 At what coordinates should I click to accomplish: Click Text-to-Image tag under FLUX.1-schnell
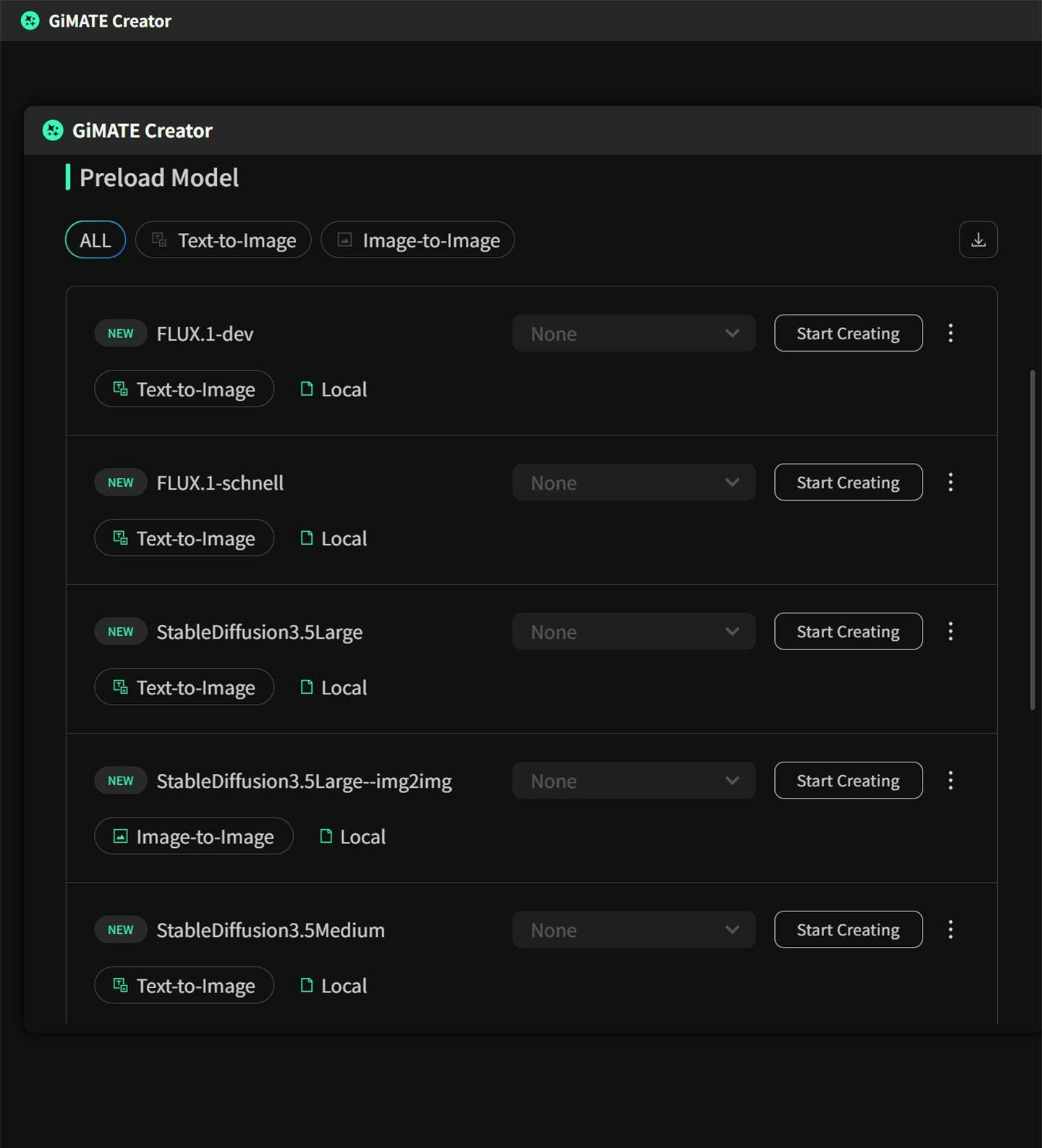[x=185, y=537]
